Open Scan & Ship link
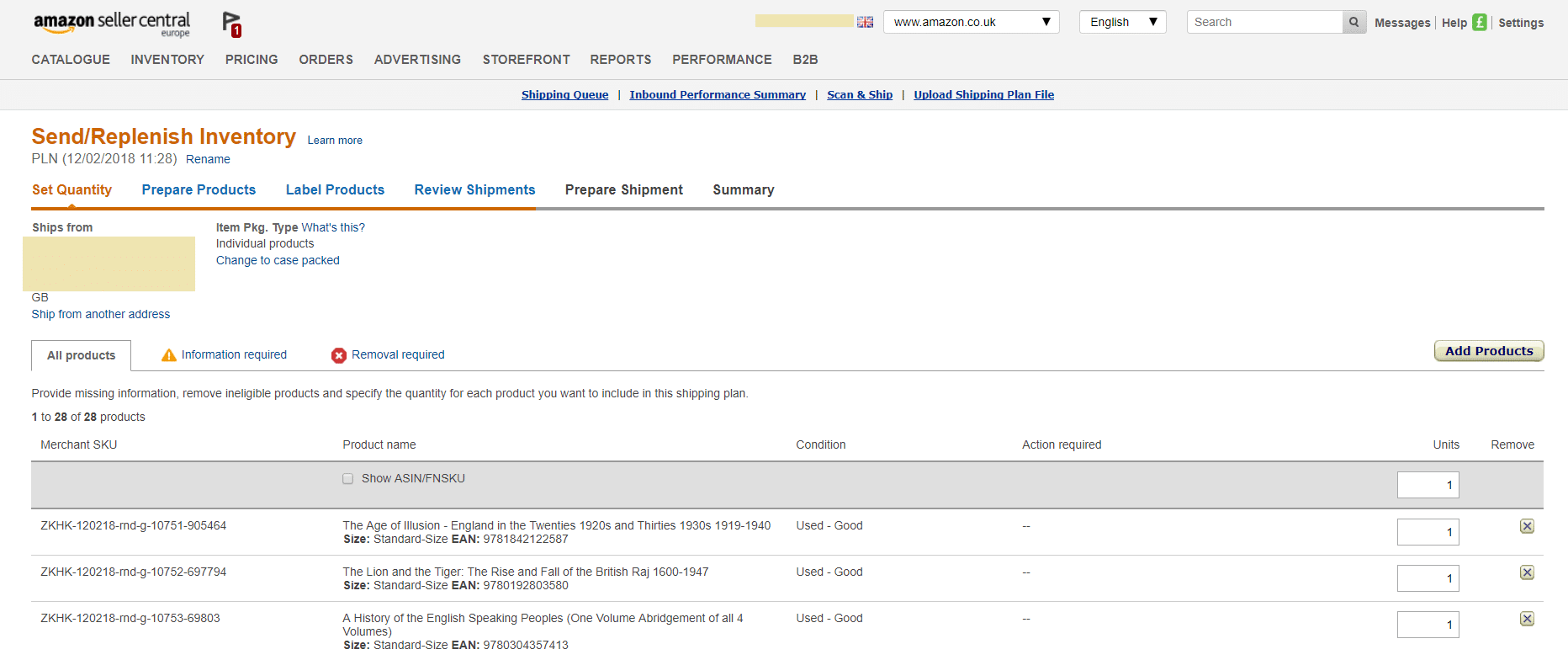 (860, 94)
